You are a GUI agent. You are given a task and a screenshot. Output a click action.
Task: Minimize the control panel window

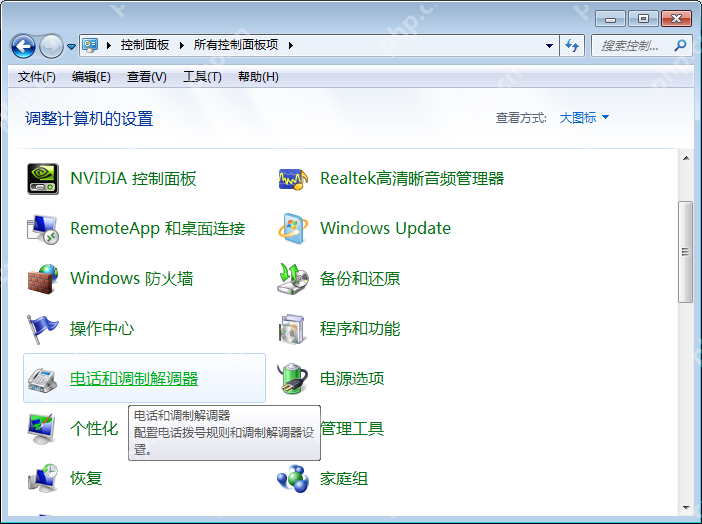[610, 19]
